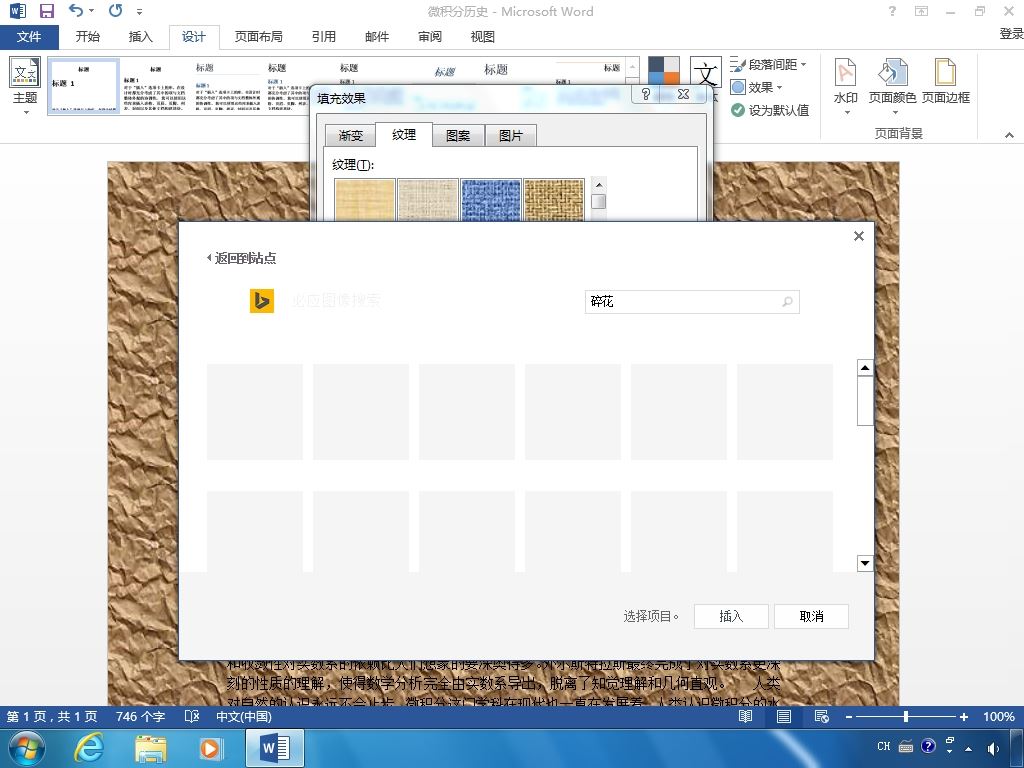This screenshot has width=1024, height=768.
Task: Open the Page Layout (页面布局) ribbon tab
Action: 259,37
